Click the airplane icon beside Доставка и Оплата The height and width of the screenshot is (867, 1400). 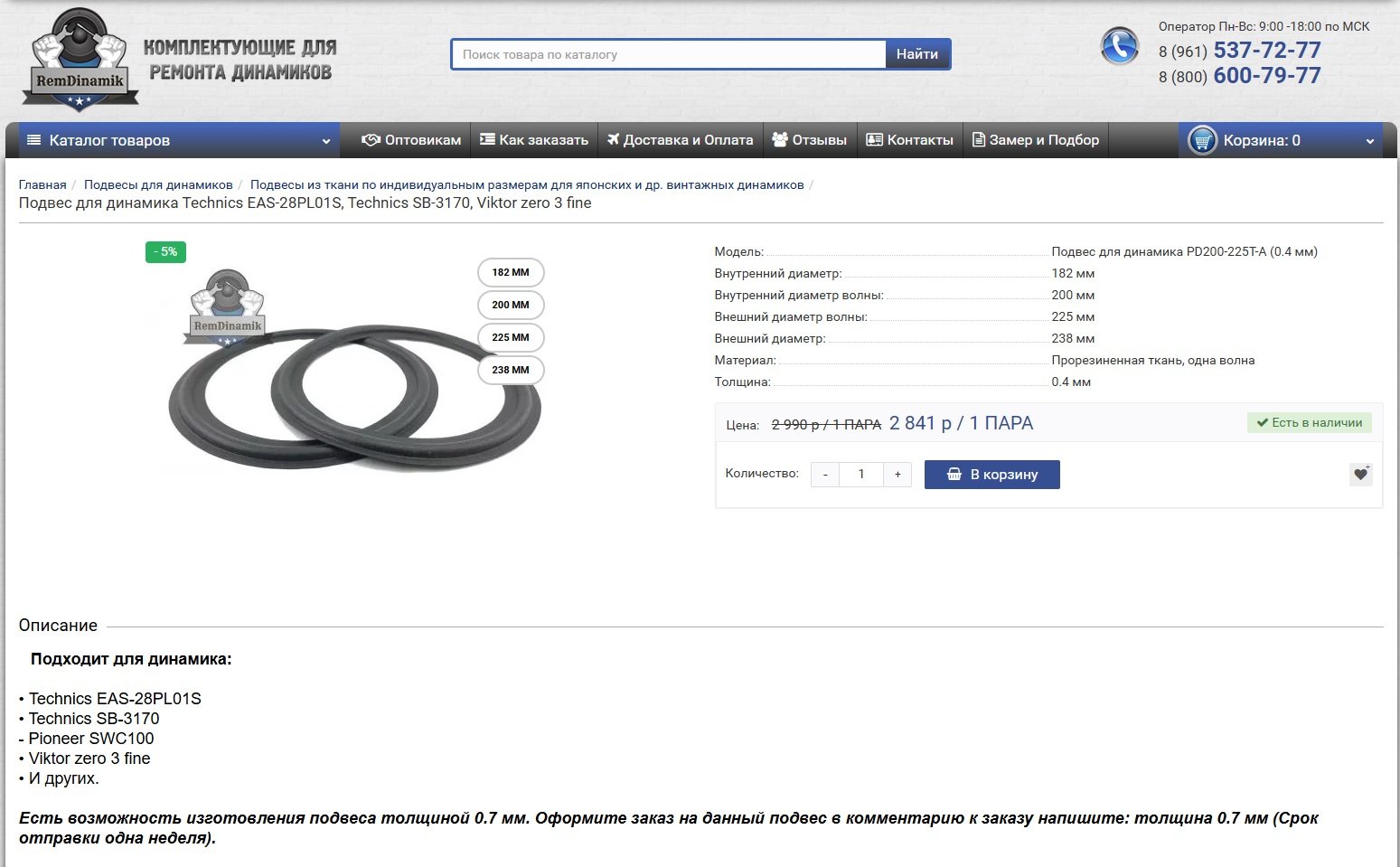614,140
